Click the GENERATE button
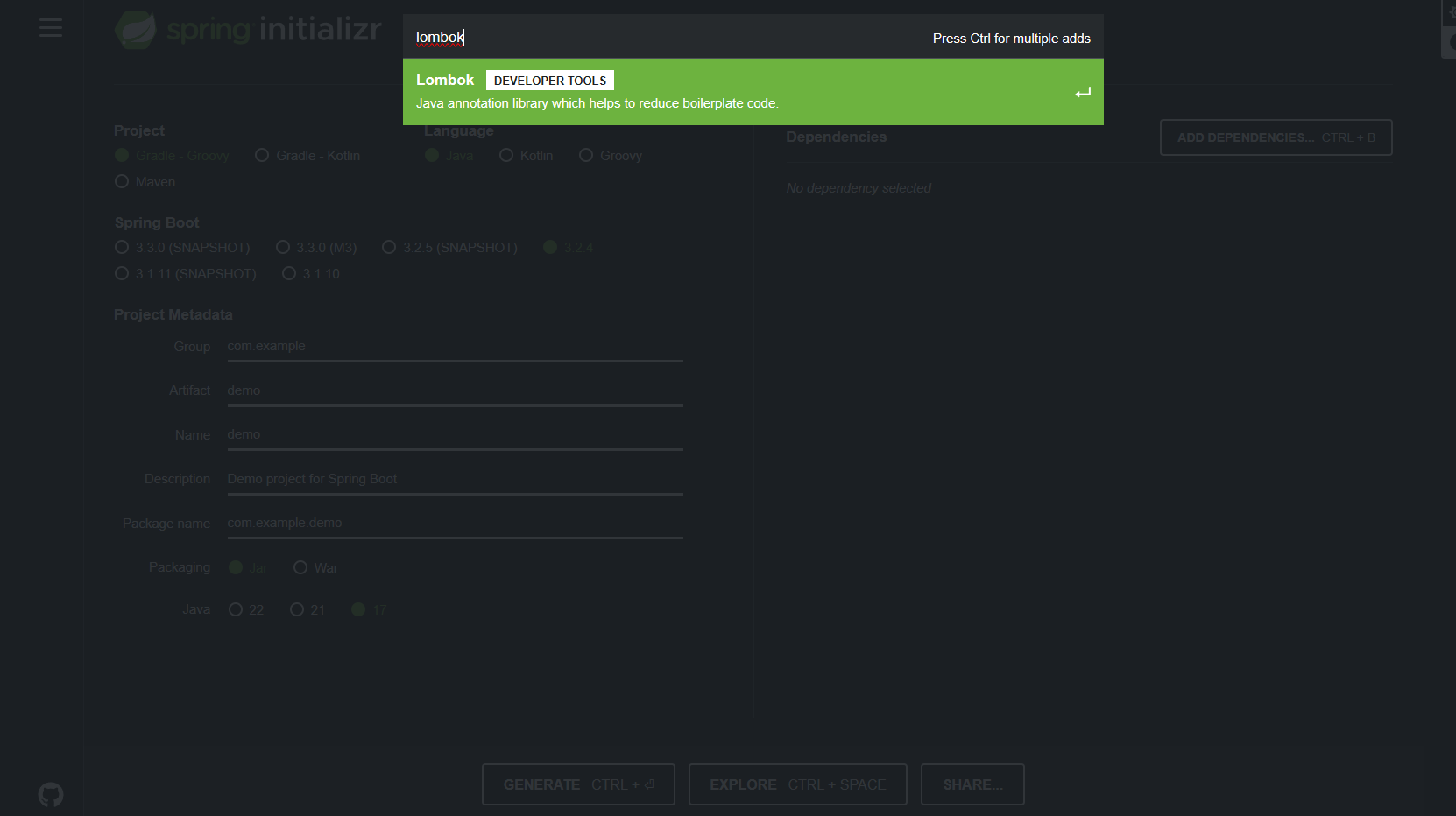 tap(578, 784)
